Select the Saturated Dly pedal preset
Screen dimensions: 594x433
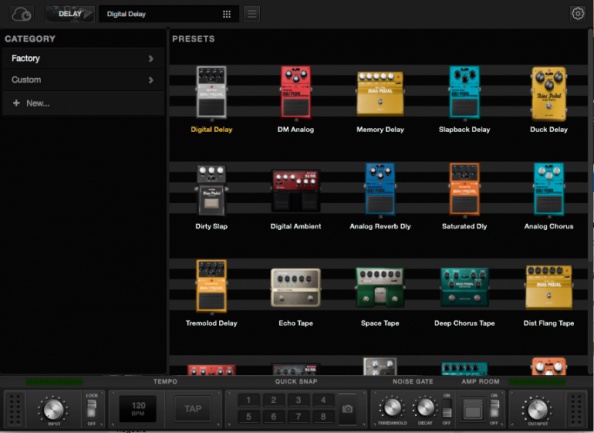(464, 189)
